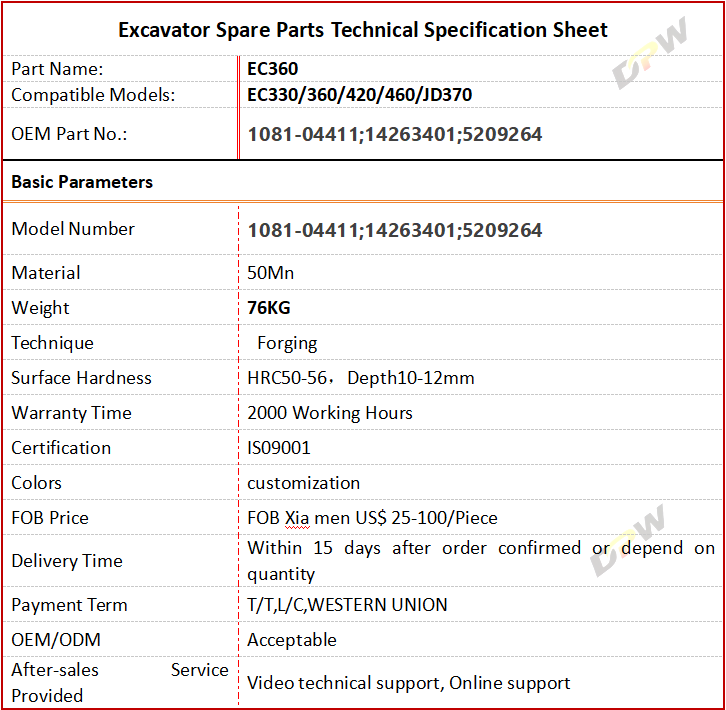The image size is (726, 710).
Task: Select the 'Warranty Time' label
Action: pyautogui.click(x=72, y=414)
